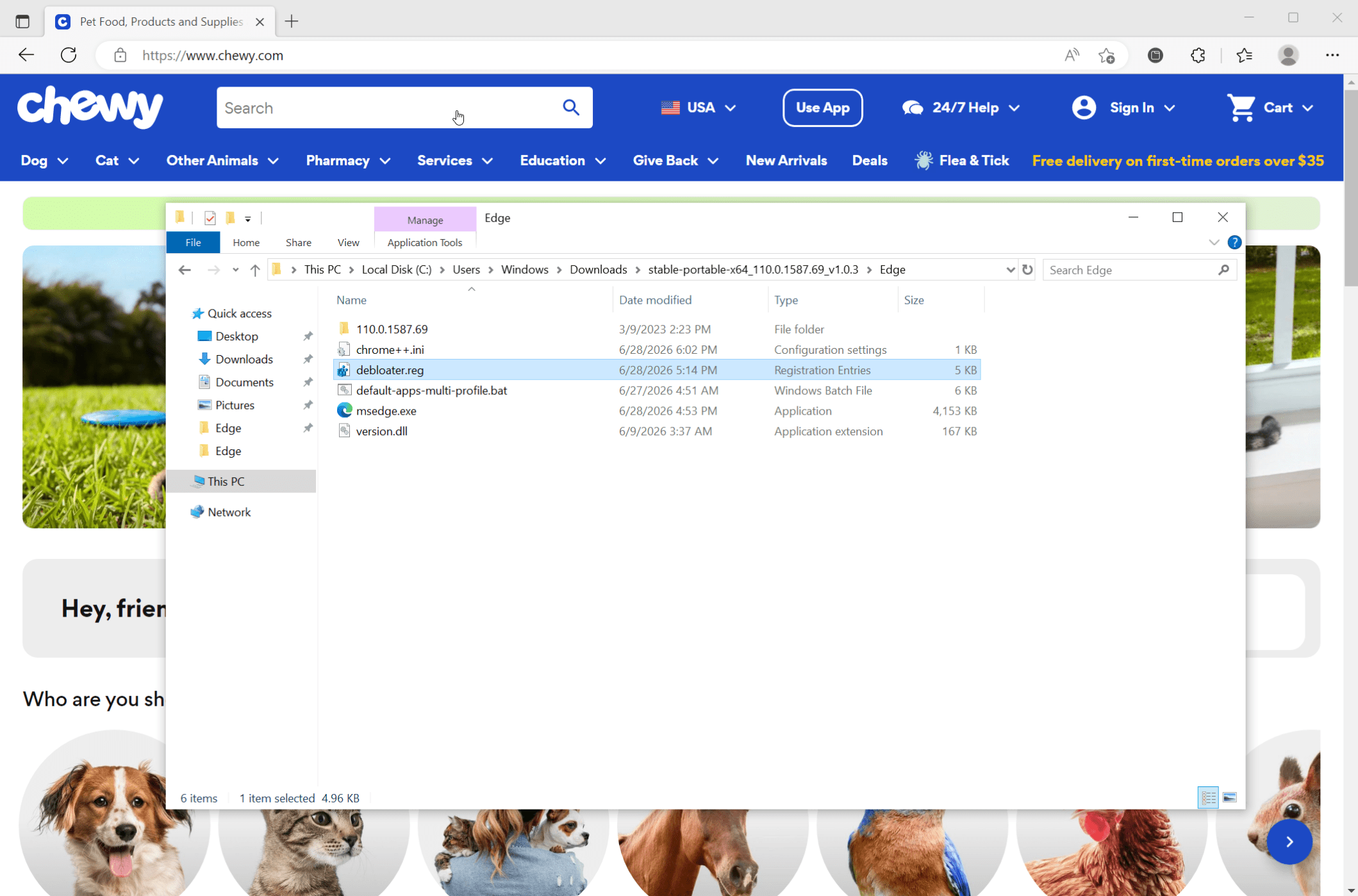This screenshot has width=1358, height=896.
Task: Switch to the Home ribbon tab
Action: 246,242
